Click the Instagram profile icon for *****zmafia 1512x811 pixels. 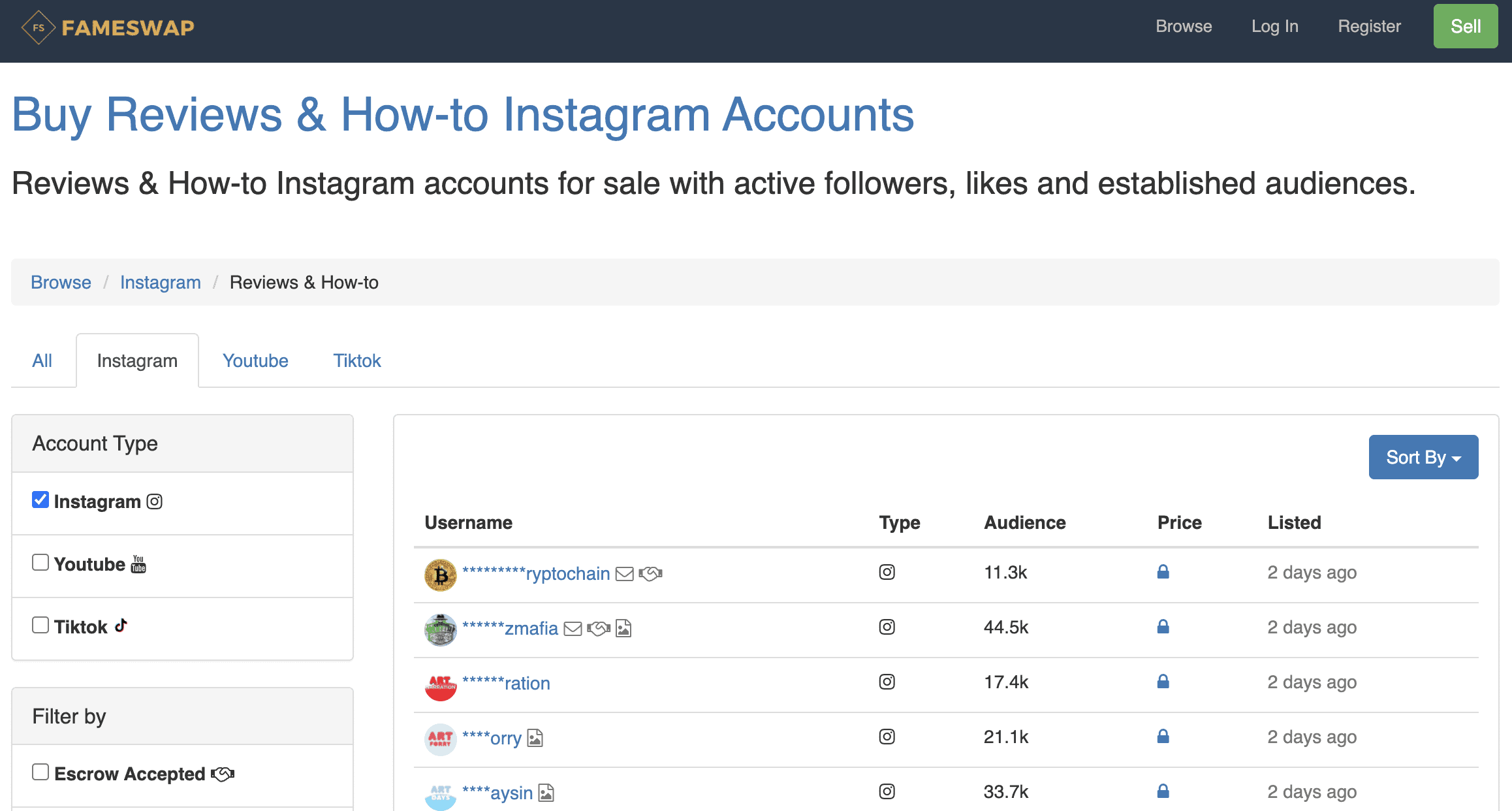coord(439,629)
